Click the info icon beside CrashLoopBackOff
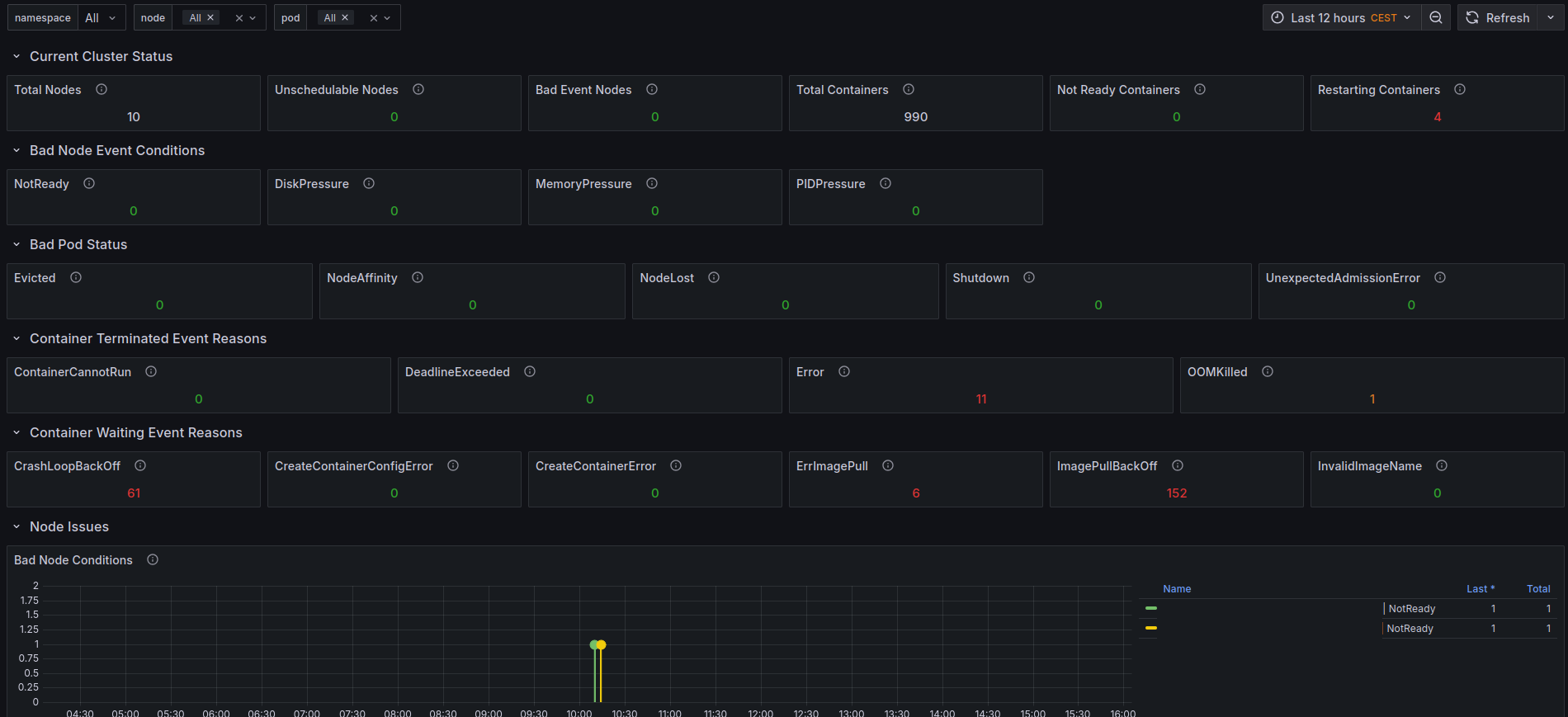Viewport: 1568px width, 717px height. [140, 465]
